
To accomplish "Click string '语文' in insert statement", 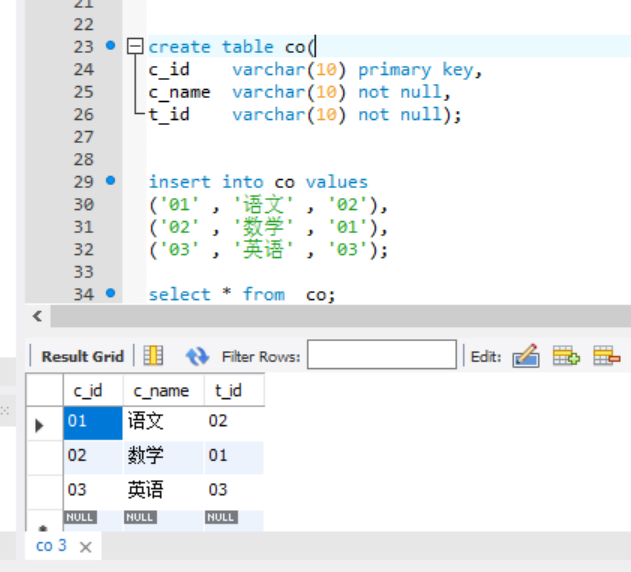I will pos(264,205).
